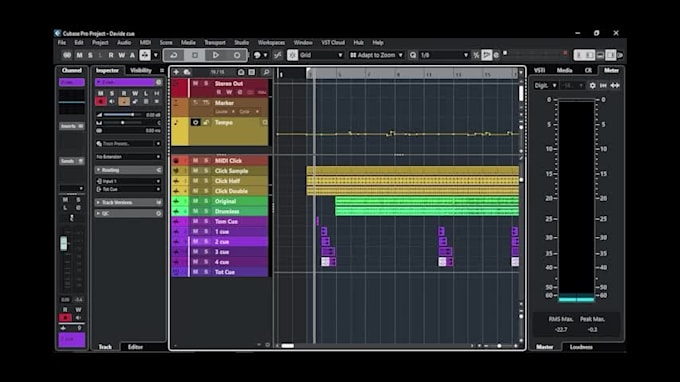The image size is (680, 382).
Task: Click the Add Track plus icon
Action: (176, 72)
